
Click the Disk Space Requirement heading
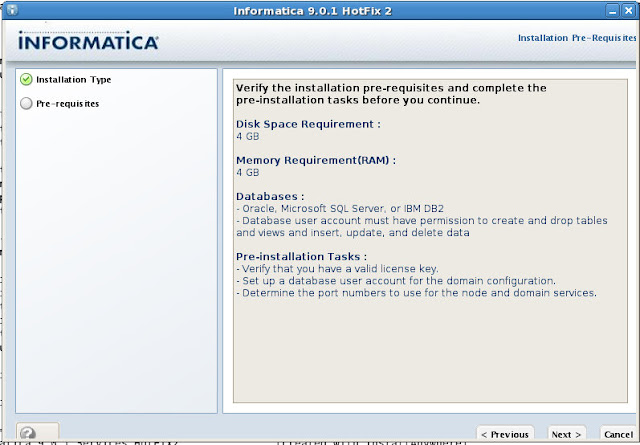pyautogui.click(x=308, y=124)
